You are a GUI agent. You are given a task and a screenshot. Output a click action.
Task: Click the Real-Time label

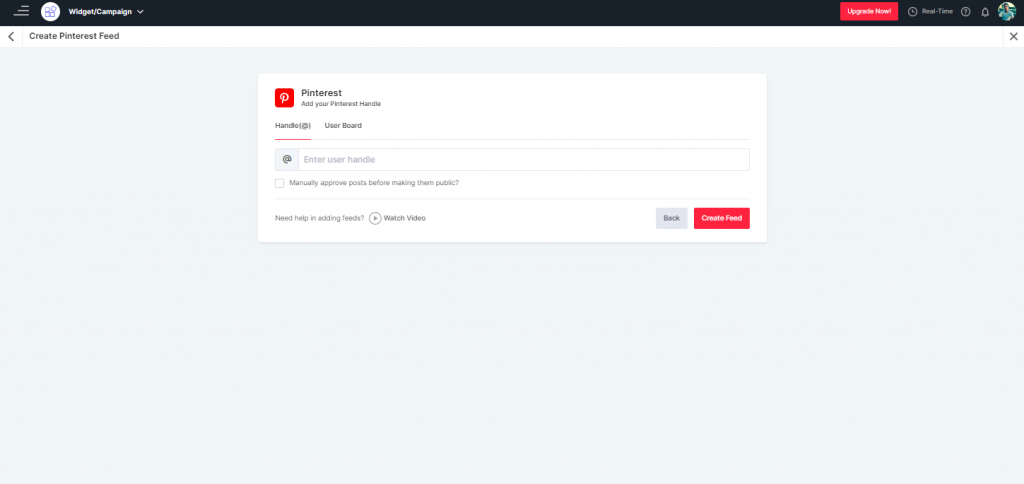pos(937,12)
